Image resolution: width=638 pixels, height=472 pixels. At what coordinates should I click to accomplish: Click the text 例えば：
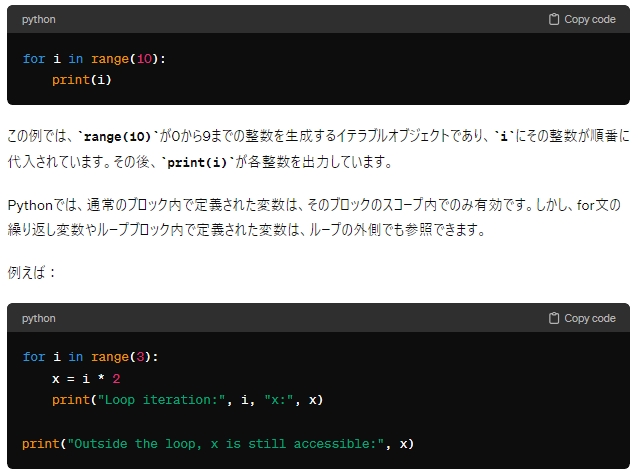coord(32,272)
